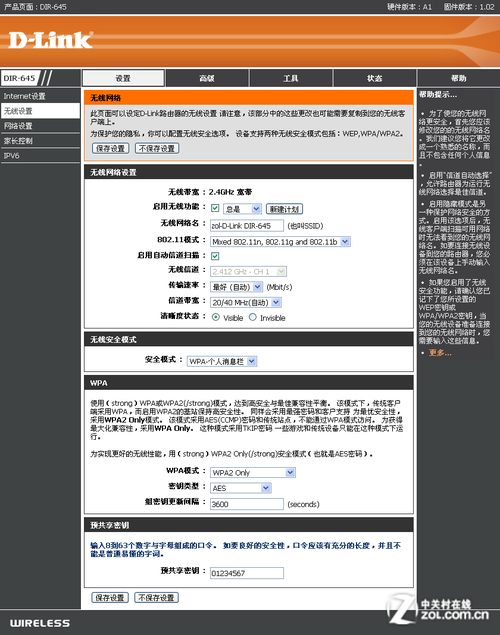This screenshot has height=635, width=500.
Task: Click the WIRELESS footer logo
Action: [x=40, y=623]
